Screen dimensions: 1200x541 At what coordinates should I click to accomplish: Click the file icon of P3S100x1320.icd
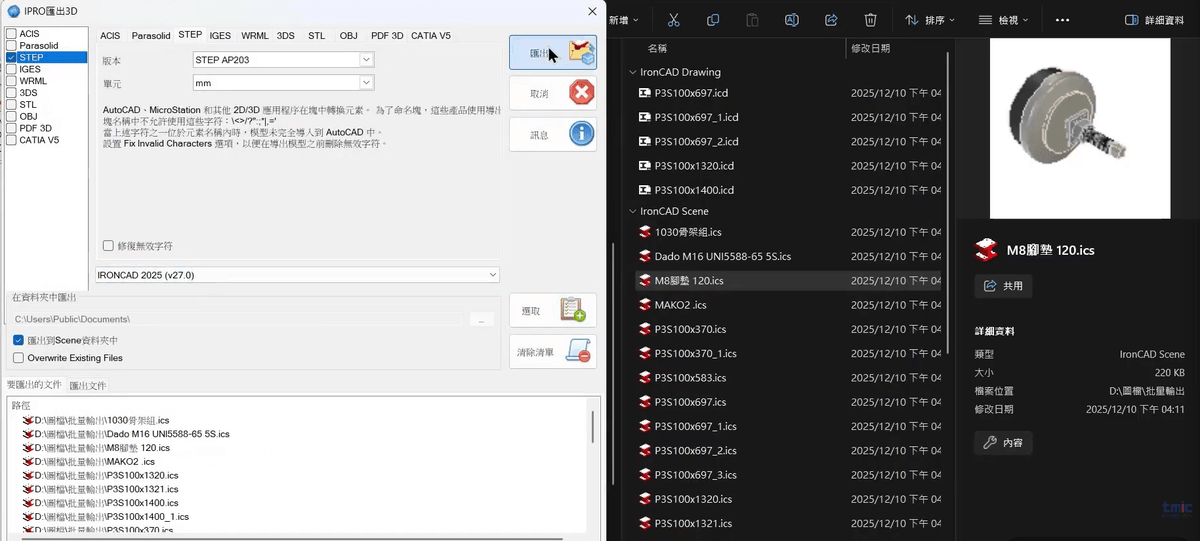tap(645, 166)
